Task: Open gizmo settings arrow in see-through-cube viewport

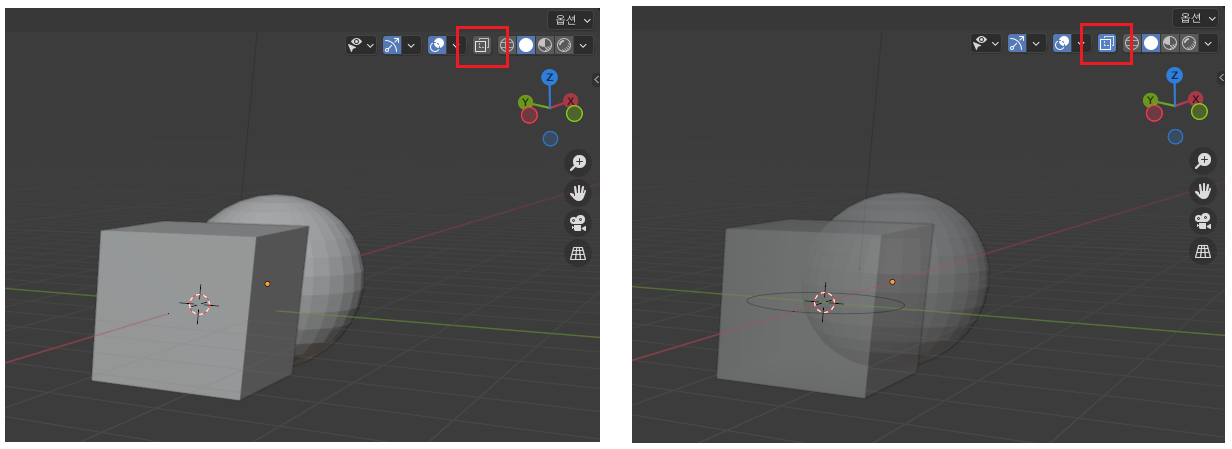Action: pos(1036,43)
